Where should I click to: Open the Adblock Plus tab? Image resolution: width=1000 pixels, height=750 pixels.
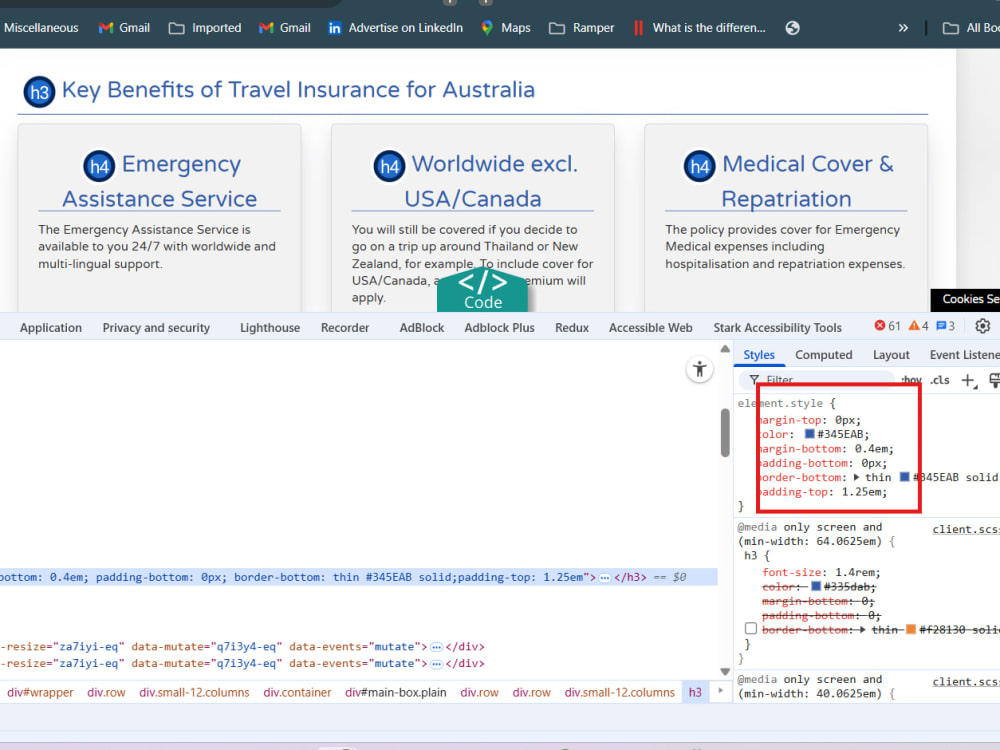pos(499,328)
